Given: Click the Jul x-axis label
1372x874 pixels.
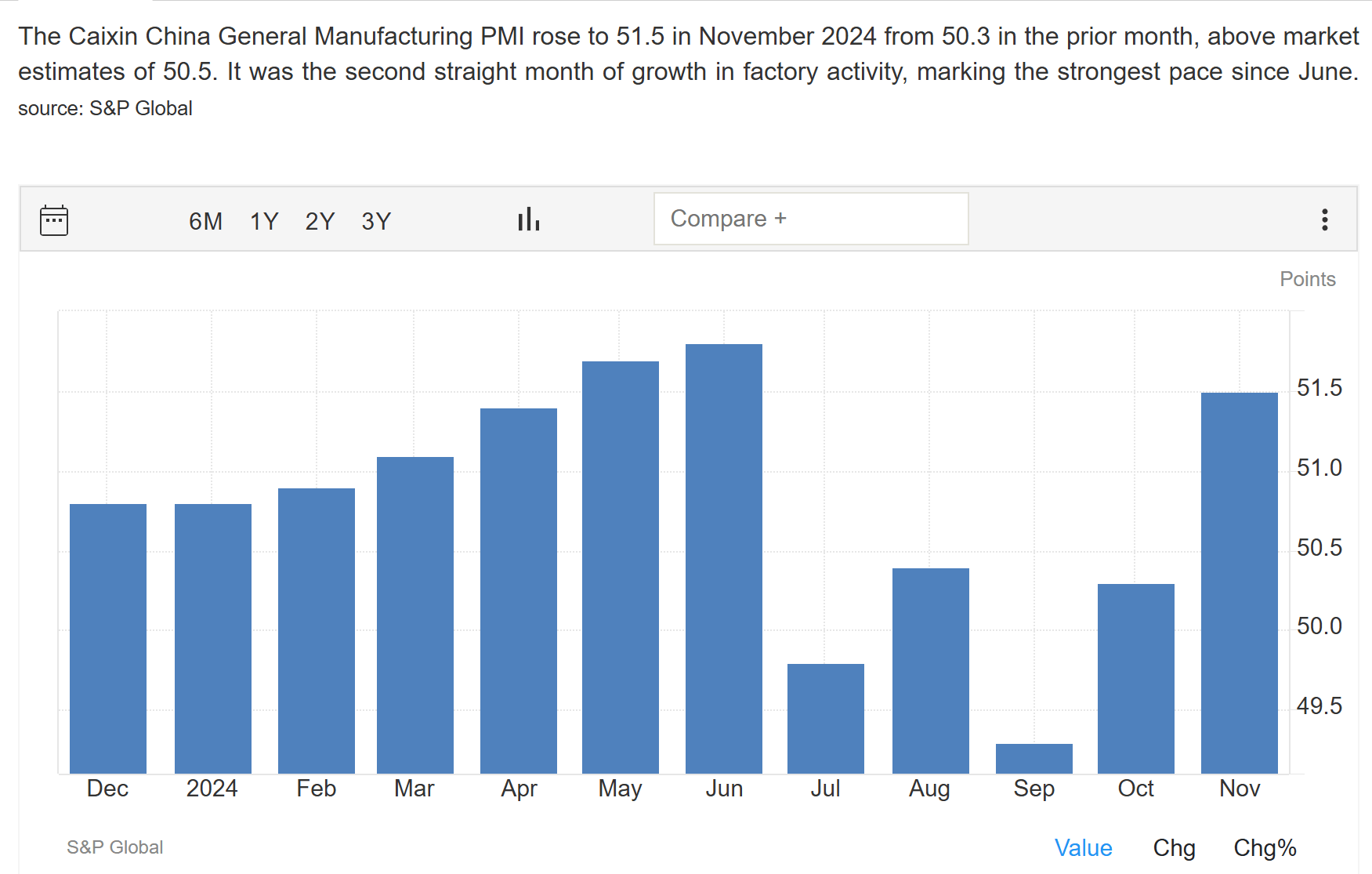Looking at the screenshot, I should 825,789.
